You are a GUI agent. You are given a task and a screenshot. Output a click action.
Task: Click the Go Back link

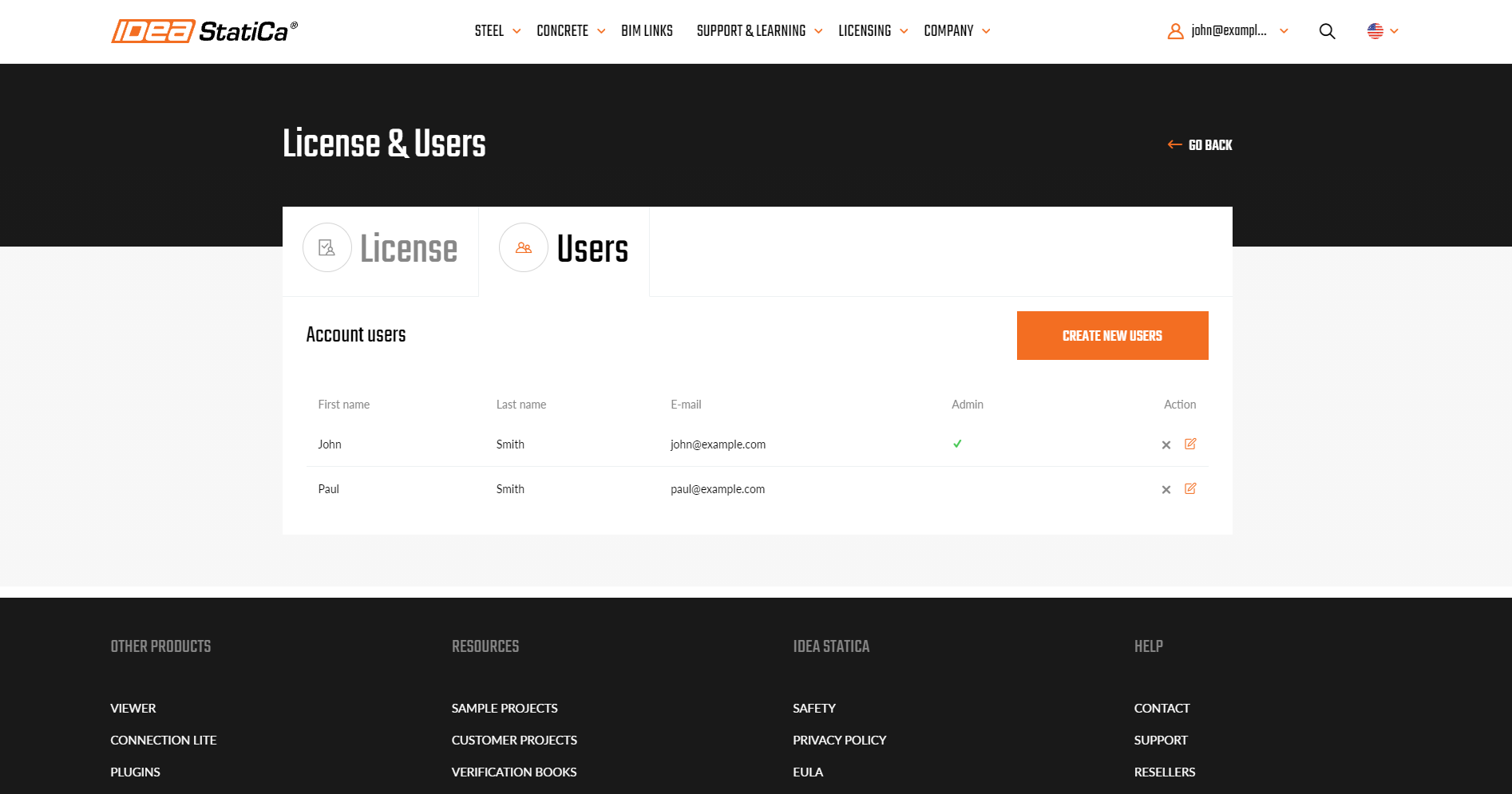coord(1200,145)
